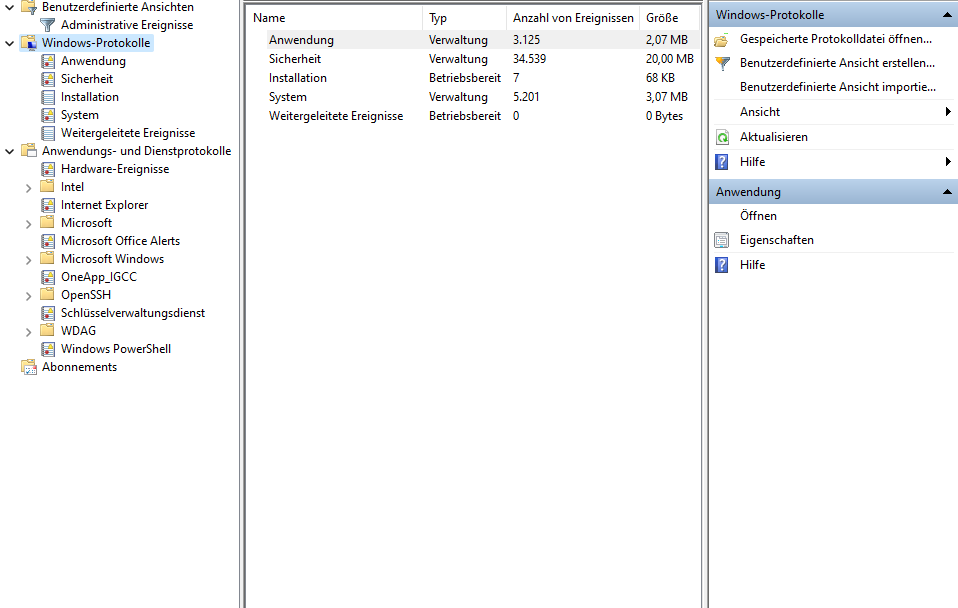Select the System row in the log list
This screenshot has height=608, width=958.
tap(288, 97)
